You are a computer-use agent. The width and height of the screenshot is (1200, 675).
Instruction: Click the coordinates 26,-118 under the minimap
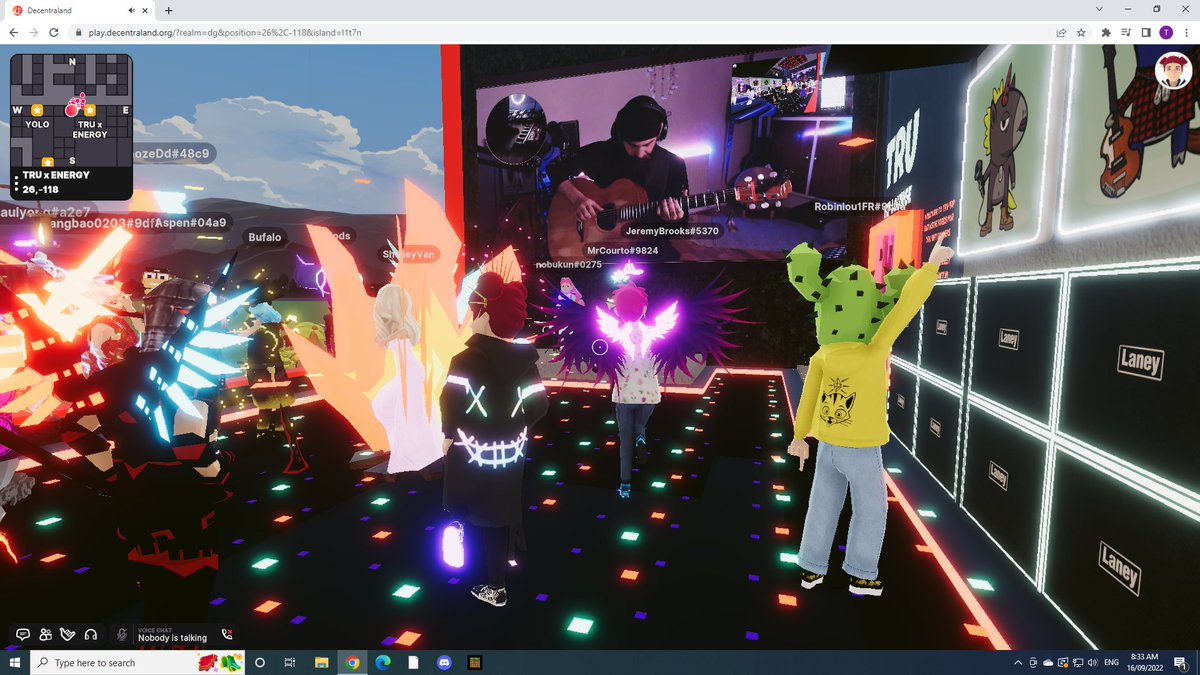[43, 188]
